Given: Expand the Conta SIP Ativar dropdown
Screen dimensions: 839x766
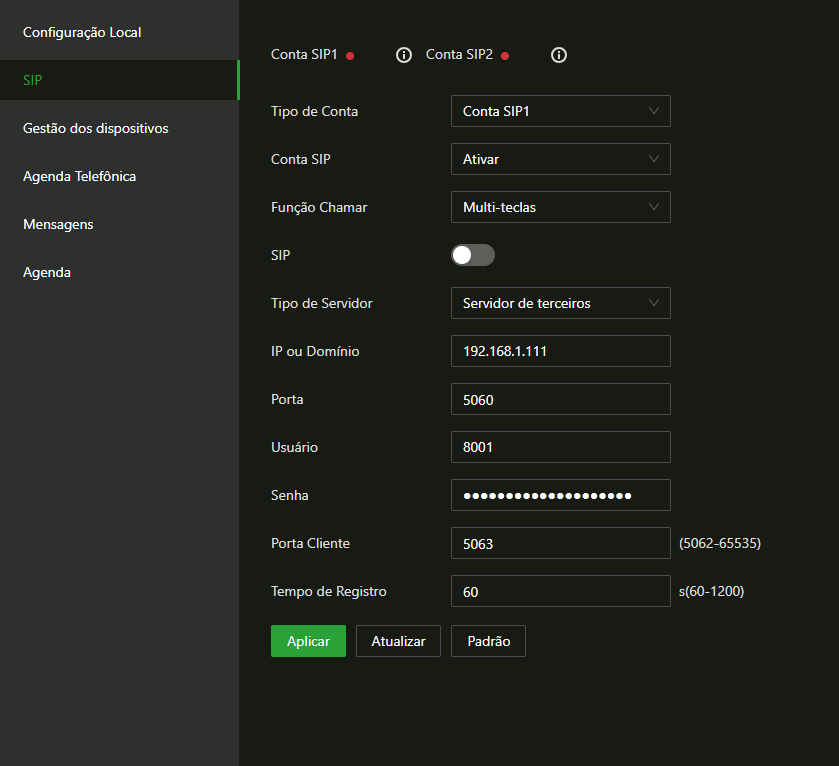Looking at the screenshot, I should click(x=561, y=159).
